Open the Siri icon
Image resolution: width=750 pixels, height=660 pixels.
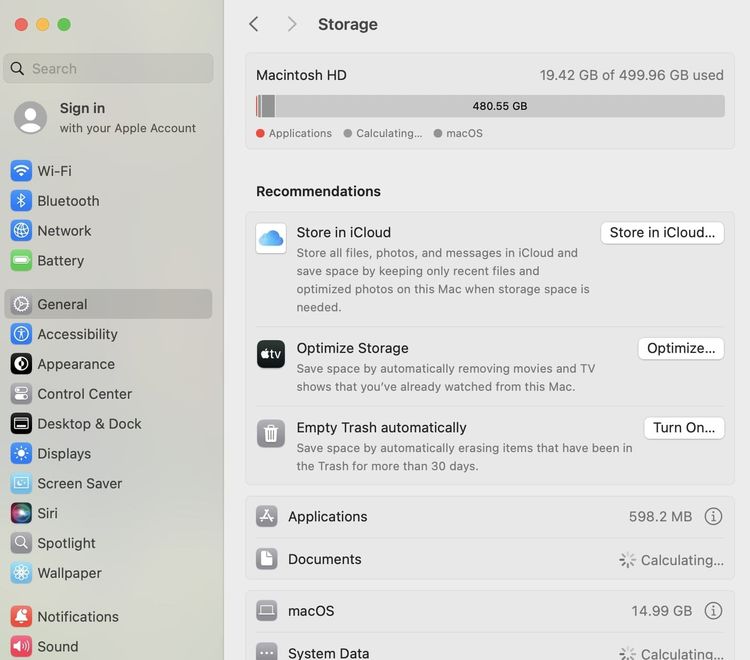coord(21,513)
